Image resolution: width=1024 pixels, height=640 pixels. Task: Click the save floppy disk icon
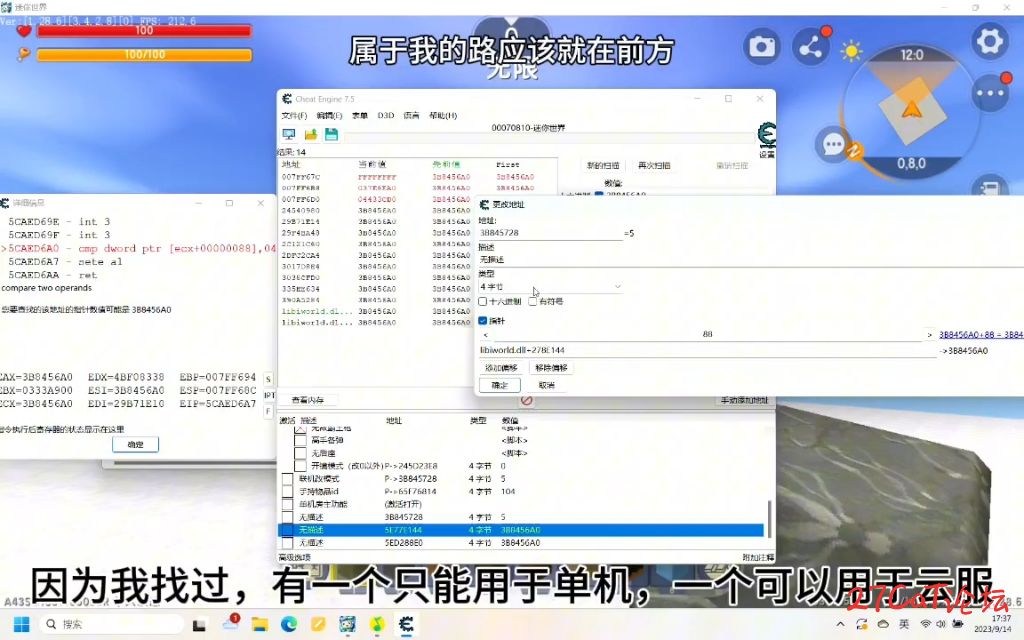point(331,135)
